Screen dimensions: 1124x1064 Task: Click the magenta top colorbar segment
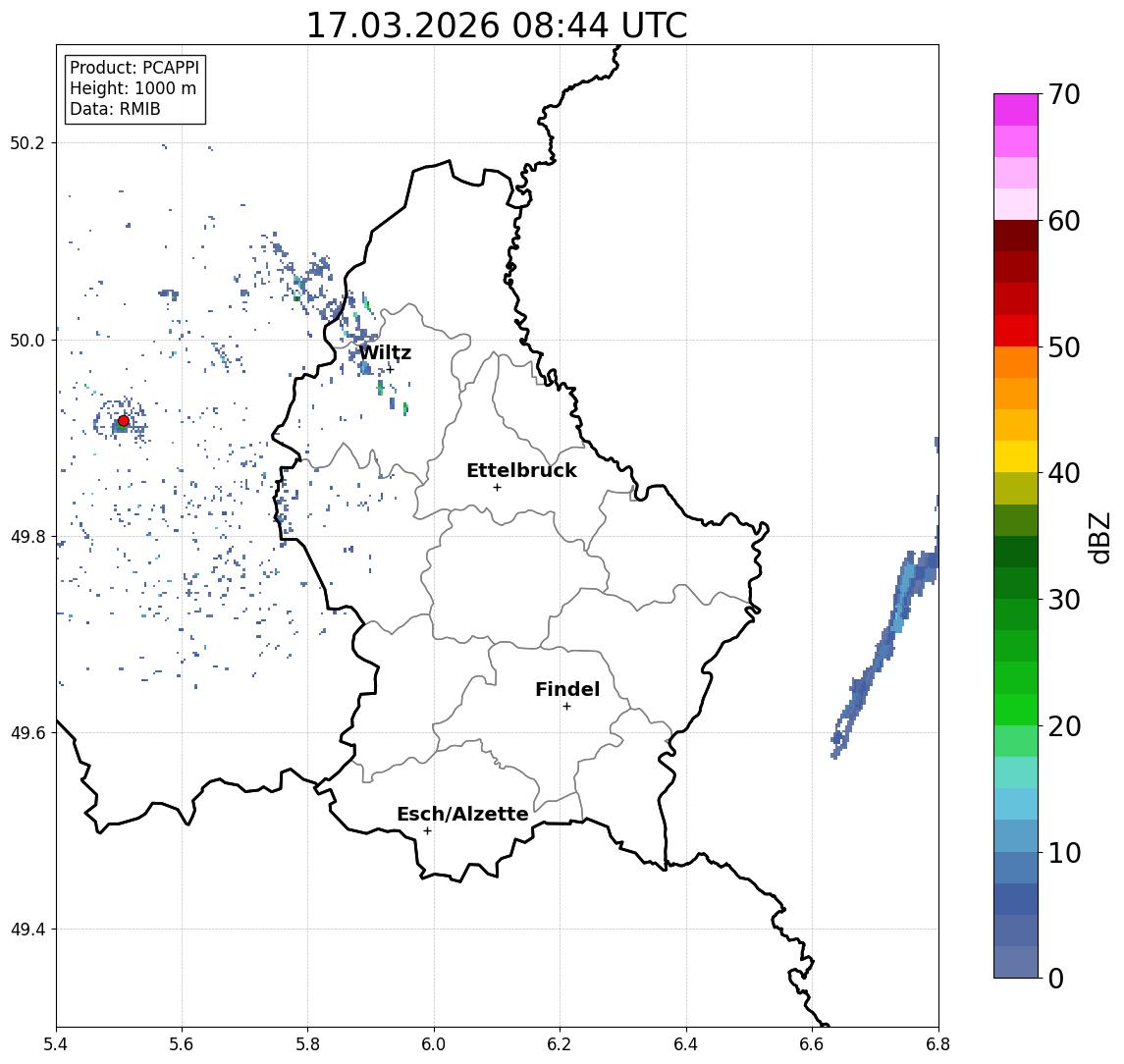1016,110
